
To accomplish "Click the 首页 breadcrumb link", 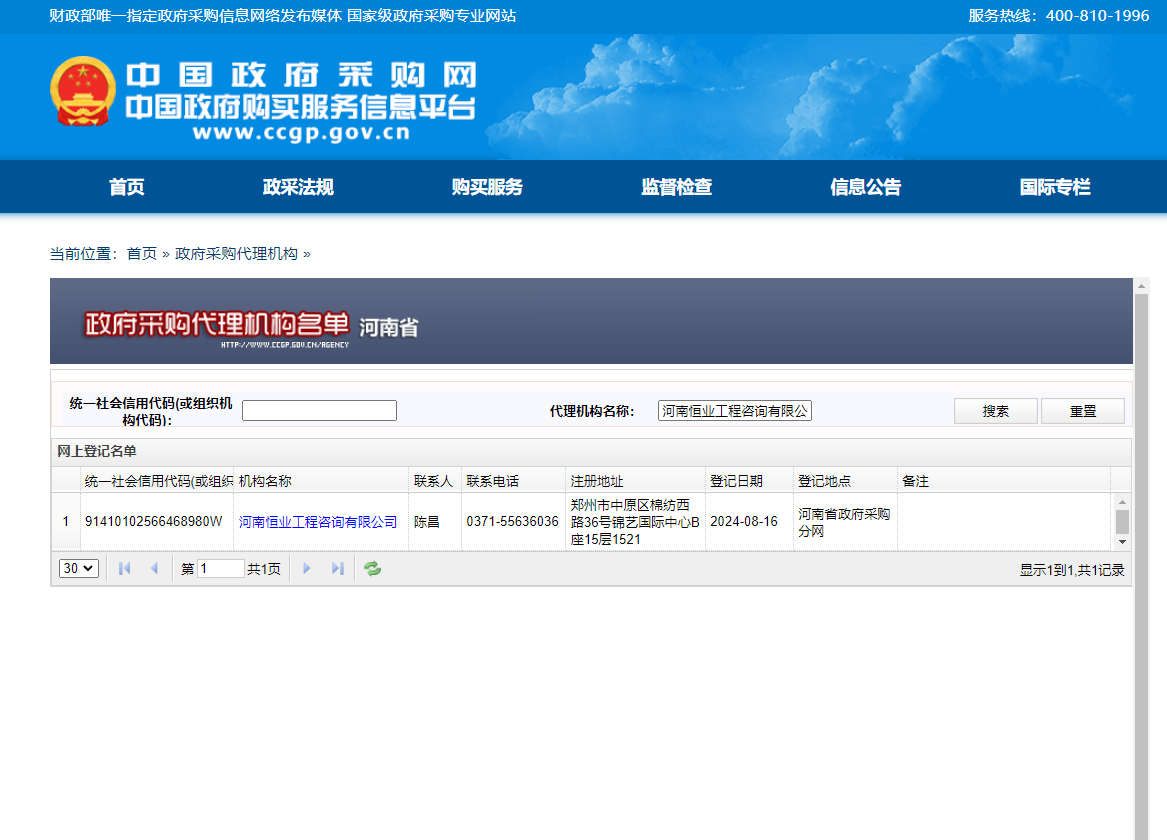I will [x=141, y=254].
